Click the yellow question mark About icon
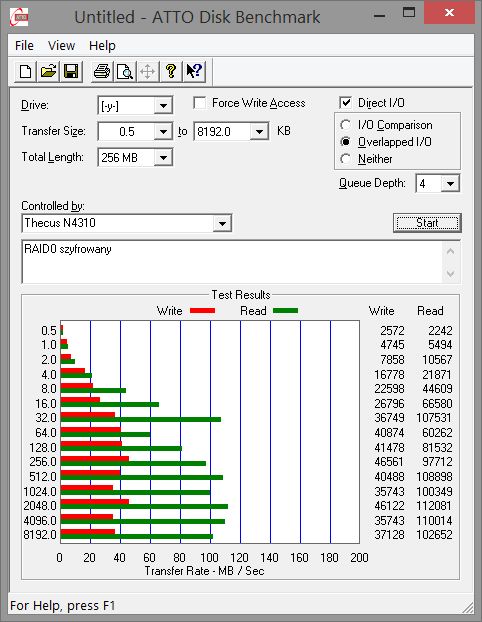This screenshot has height=622, width=482. coord(171,72)
